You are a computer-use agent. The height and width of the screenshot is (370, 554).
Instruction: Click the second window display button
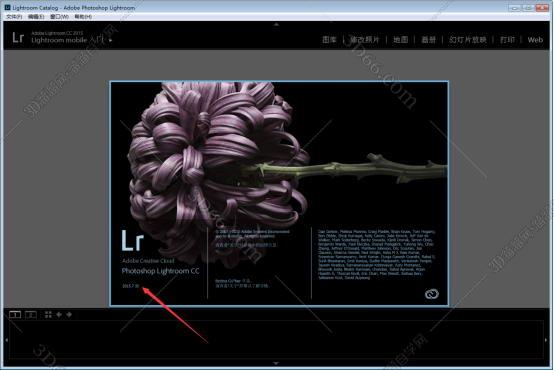[31, 314]
